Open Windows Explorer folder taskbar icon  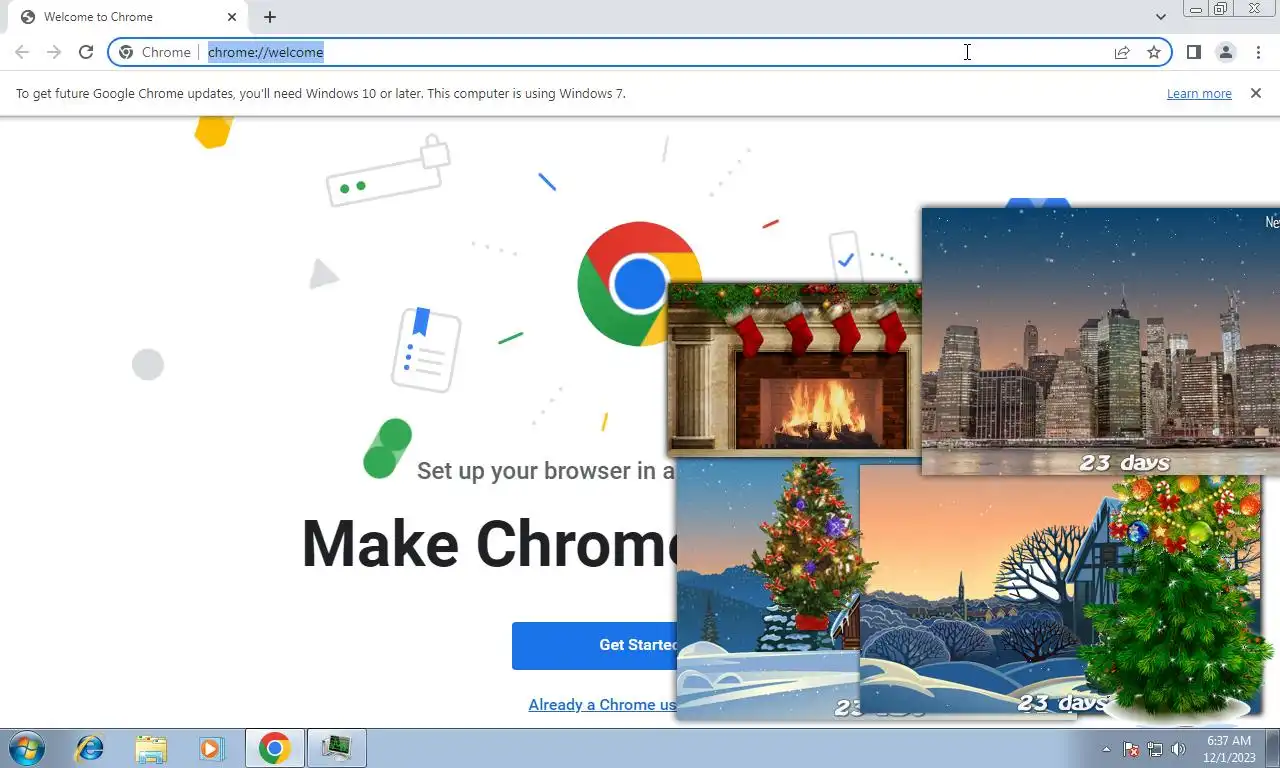(151, 748)
